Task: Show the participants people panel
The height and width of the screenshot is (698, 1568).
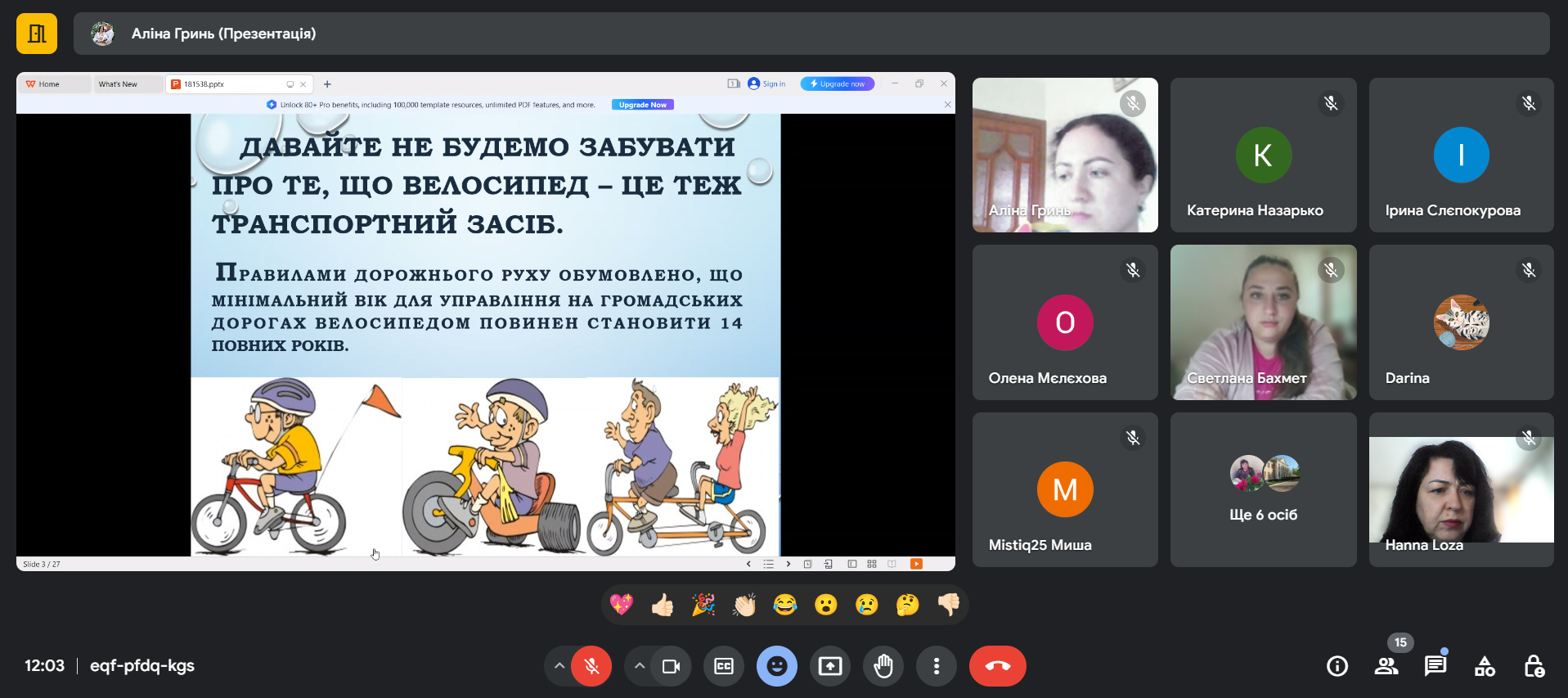Action: coord(1386,666)
